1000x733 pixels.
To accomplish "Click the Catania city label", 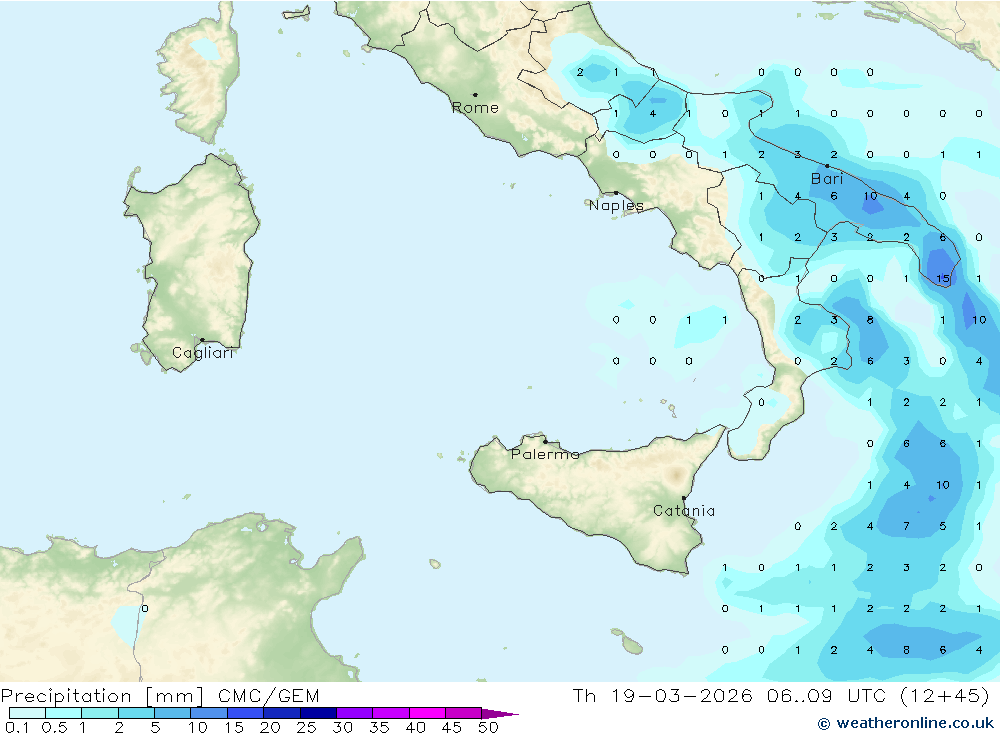I will pyautogui.click(x=684, y=510).
